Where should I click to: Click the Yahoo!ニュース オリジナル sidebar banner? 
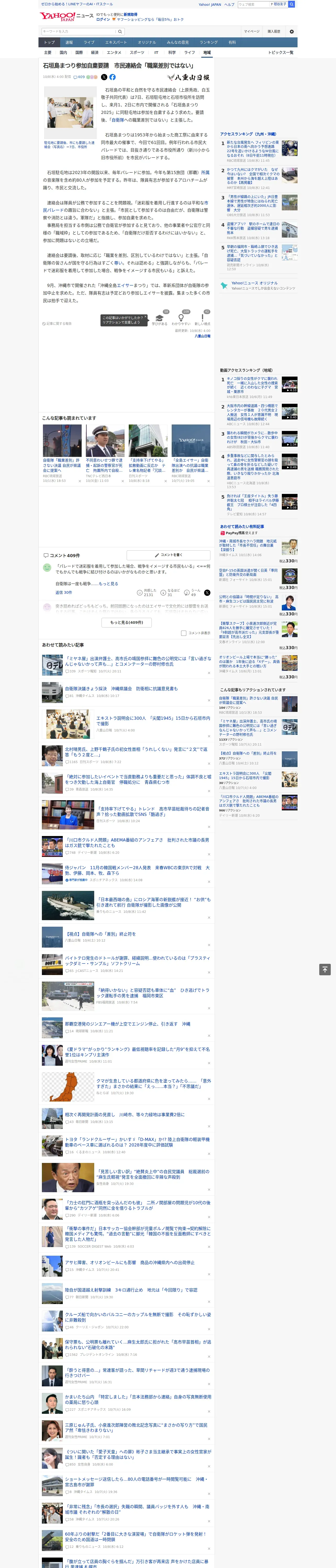click(258, 285)
